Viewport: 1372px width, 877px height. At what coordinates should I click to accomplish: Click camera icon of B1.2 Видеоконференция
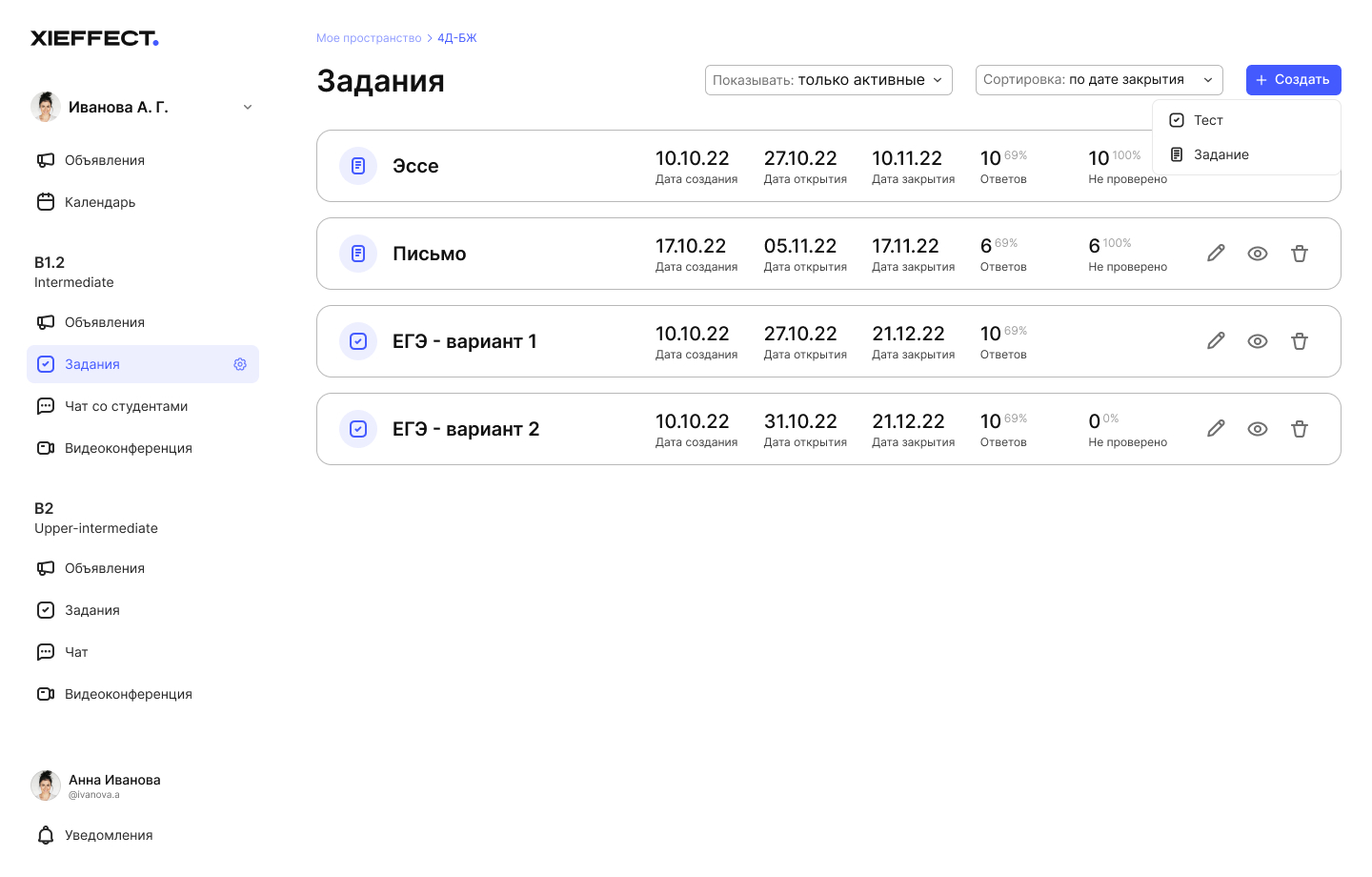[x=46, y=448]
